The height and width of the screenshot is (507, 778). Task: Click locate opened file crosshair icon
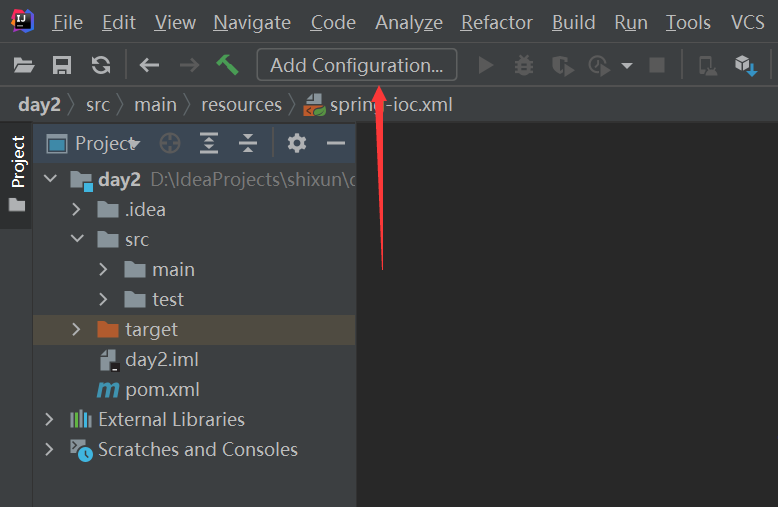[x=170, y=143]
